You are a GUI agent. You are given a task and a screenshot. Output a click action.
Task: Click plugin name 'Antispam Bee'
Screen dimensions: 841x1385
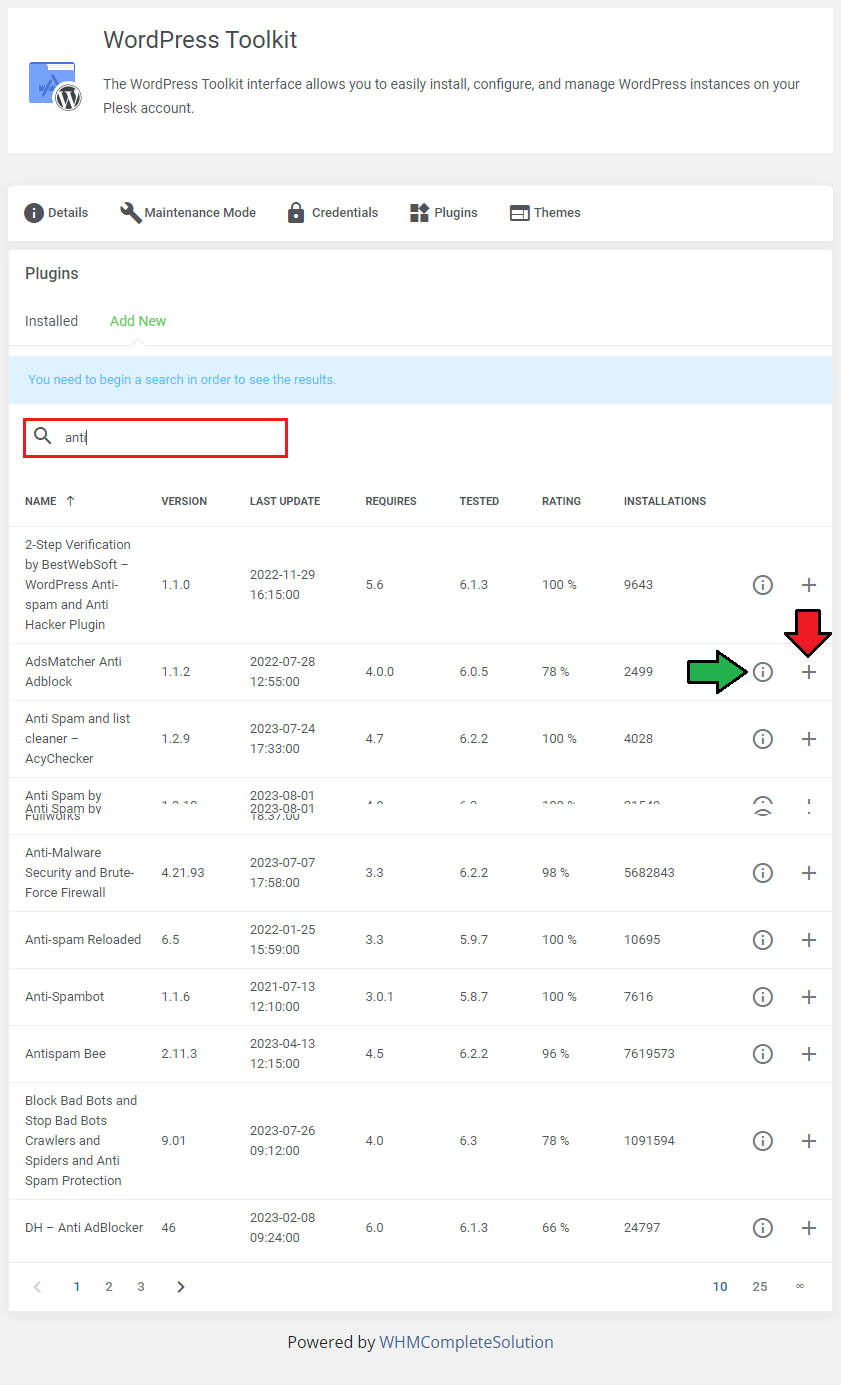click(65, 1054)
